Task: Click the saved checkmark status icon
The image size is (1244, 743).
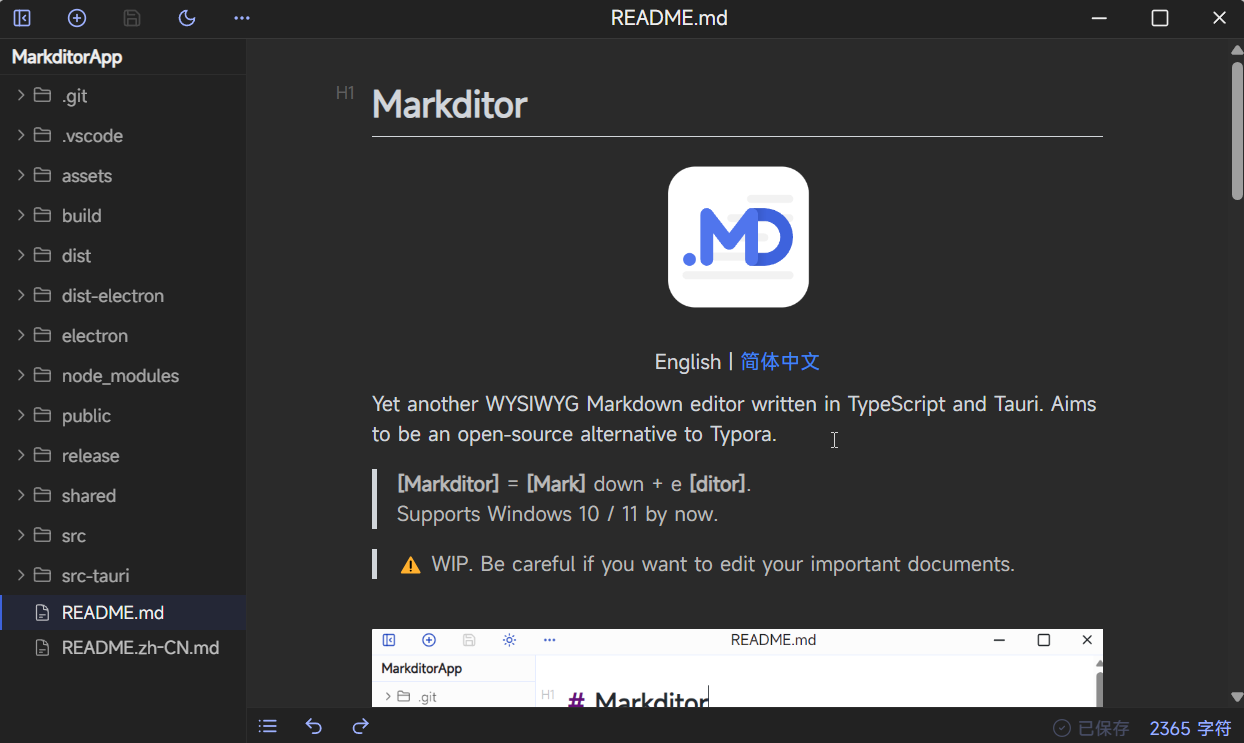Action: (x=1062, y=728)
